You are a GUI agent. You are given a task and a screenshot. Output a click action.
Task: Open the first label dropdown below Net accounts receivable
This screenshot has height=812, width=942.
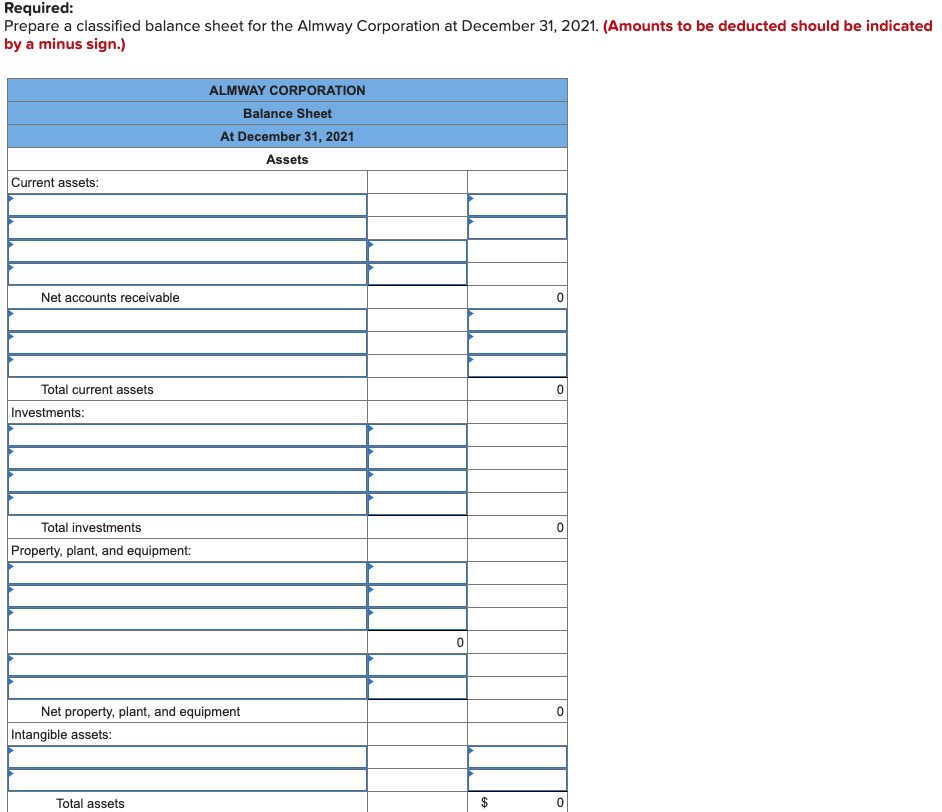click(x=185, y=319)
